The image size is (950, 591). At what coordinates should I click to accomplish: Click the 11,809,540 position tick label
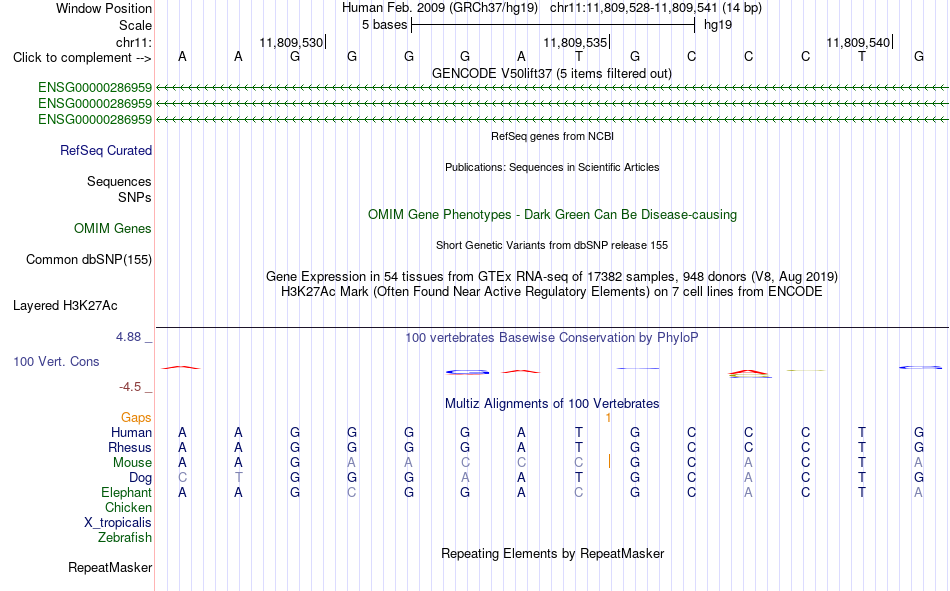tap(858, 42)
